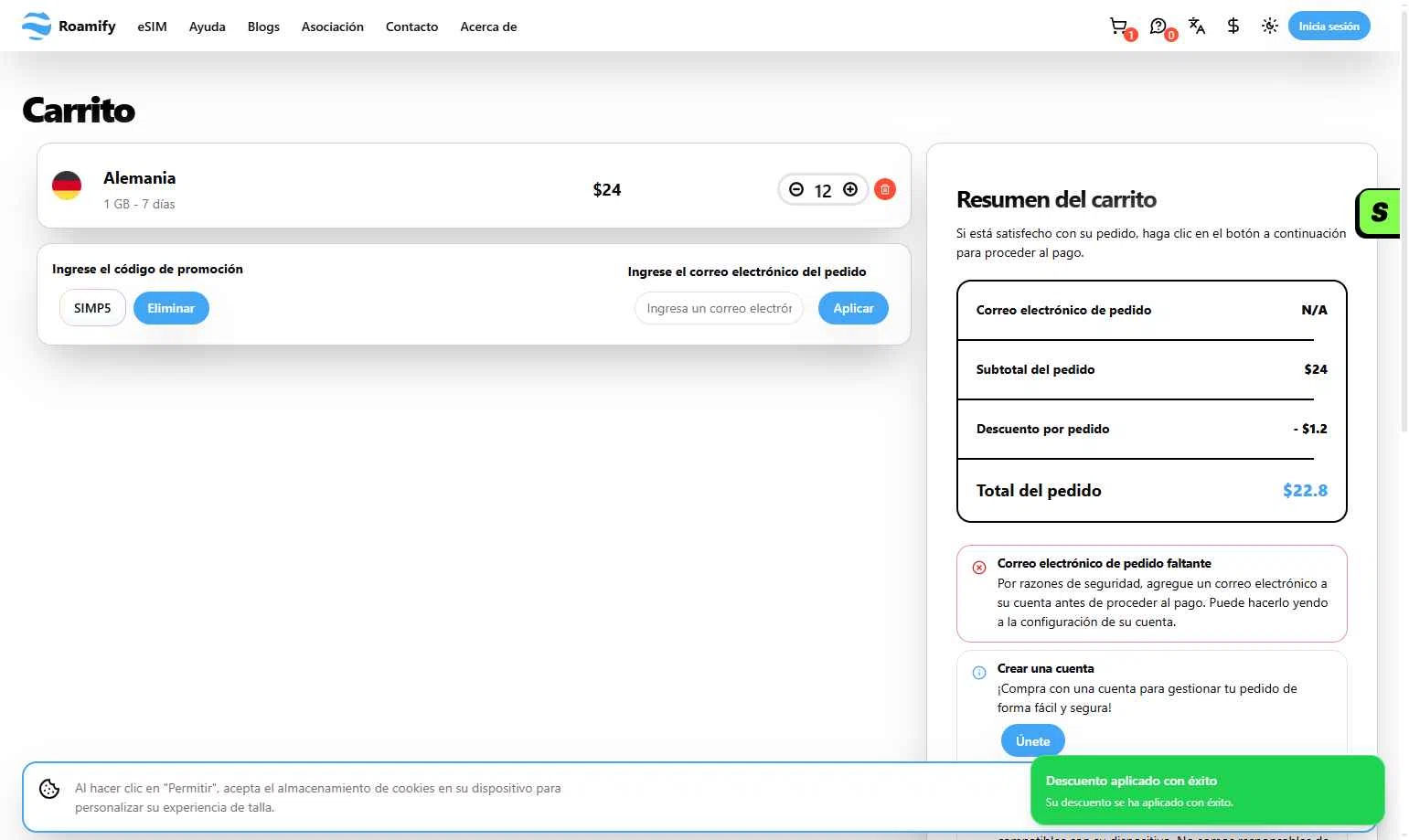This screenshot has width=1409, height=840.
Task: Dismiss the Descuento aplicado con éxito toast
Action: pyautogui.click(x=1207, y=790)
